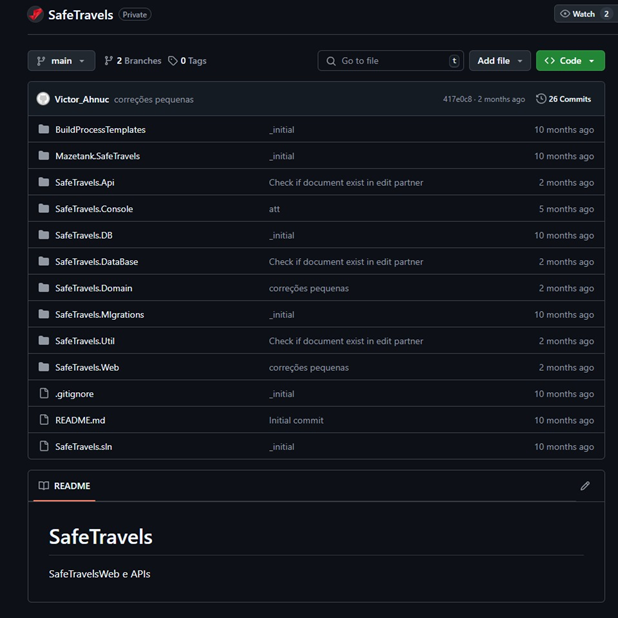618x618 pixels.
Task: Open the SafeTravels.Domain folder
Action: 94,288
